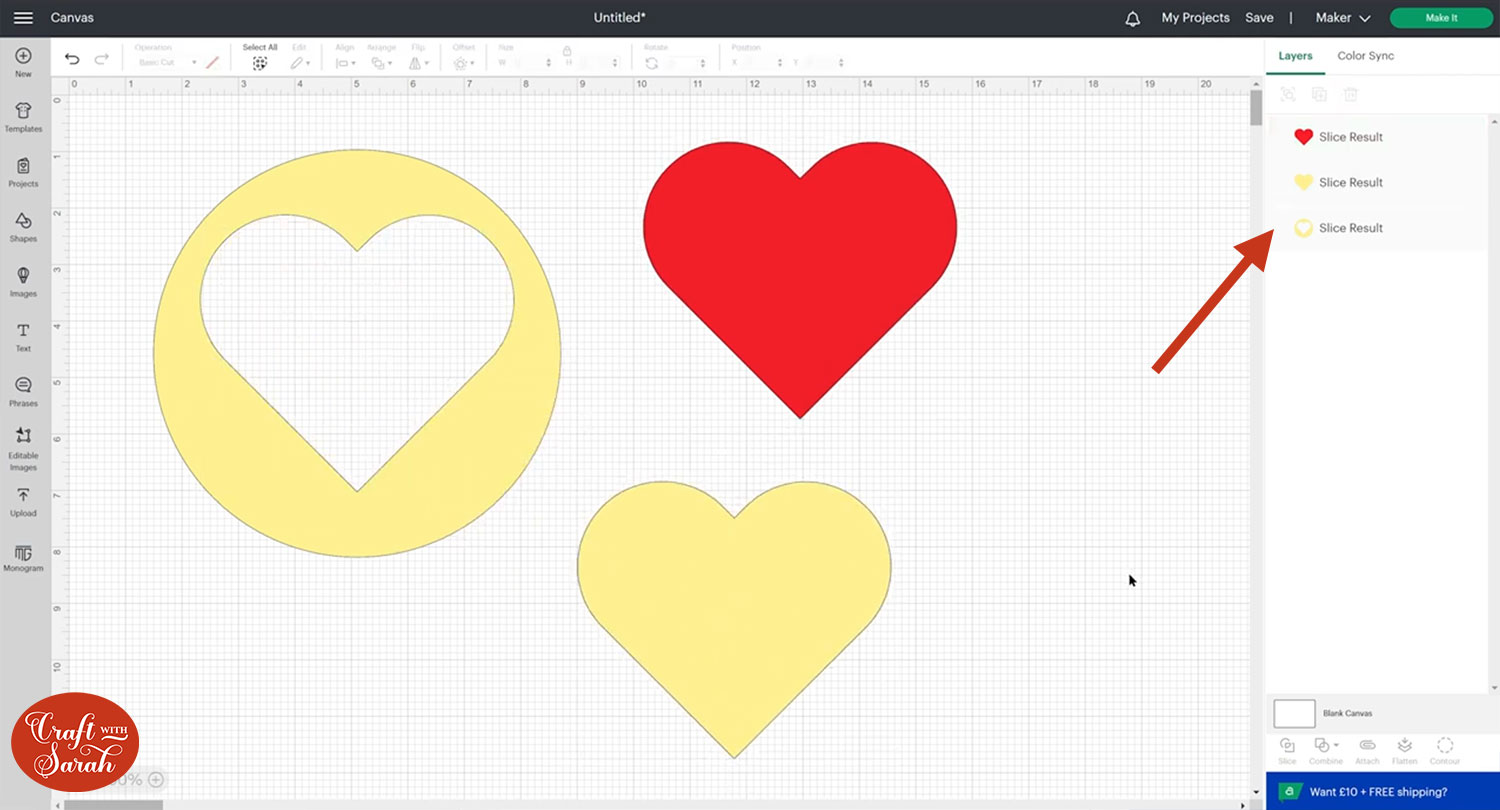The width and height of the screenshot is (1500, 810).
Task: Click the green Make It button
Action: coord(1441,18)
